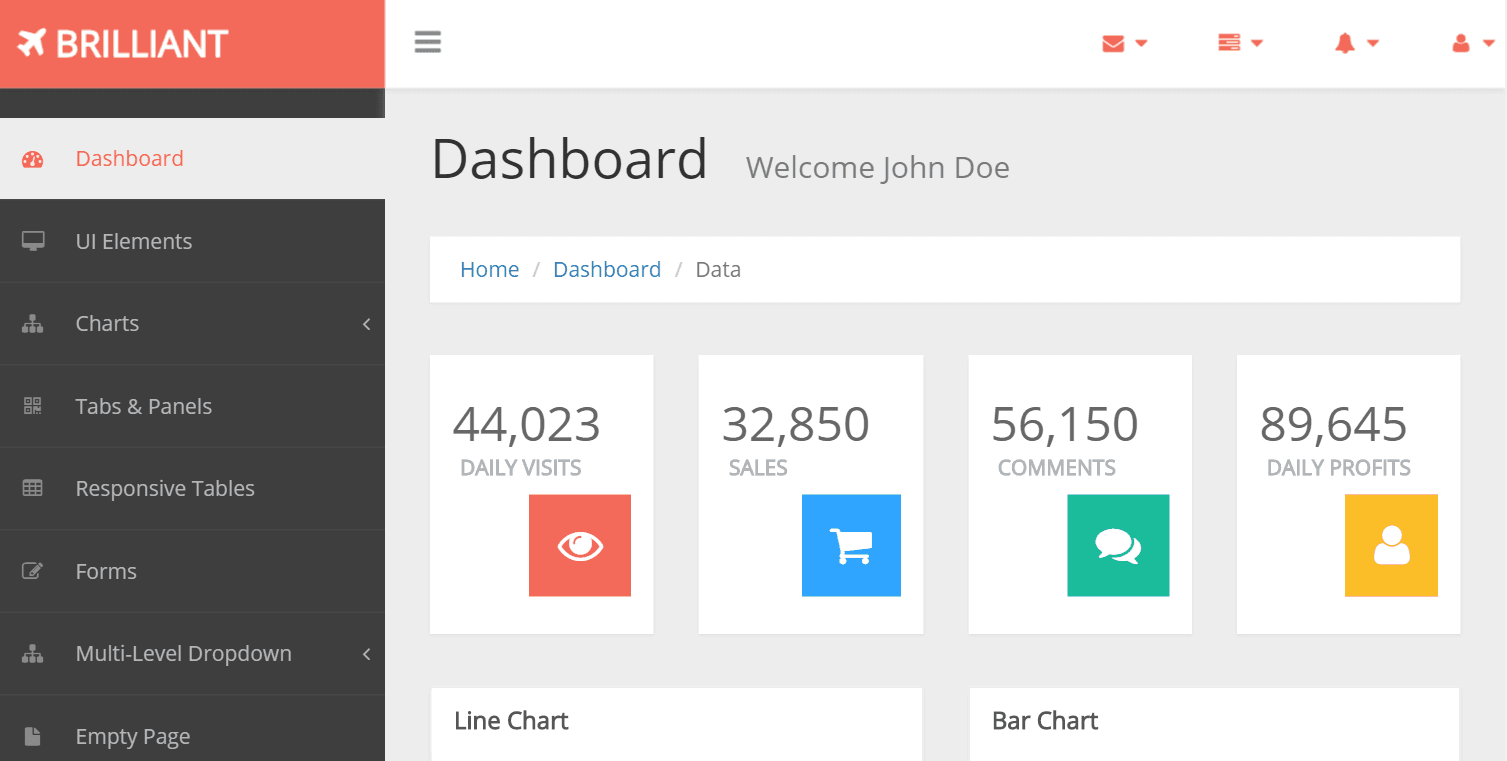Click the Home breadcrumb link
The width and height of the screenshot is (1507, 761).
tap(489, 270)
